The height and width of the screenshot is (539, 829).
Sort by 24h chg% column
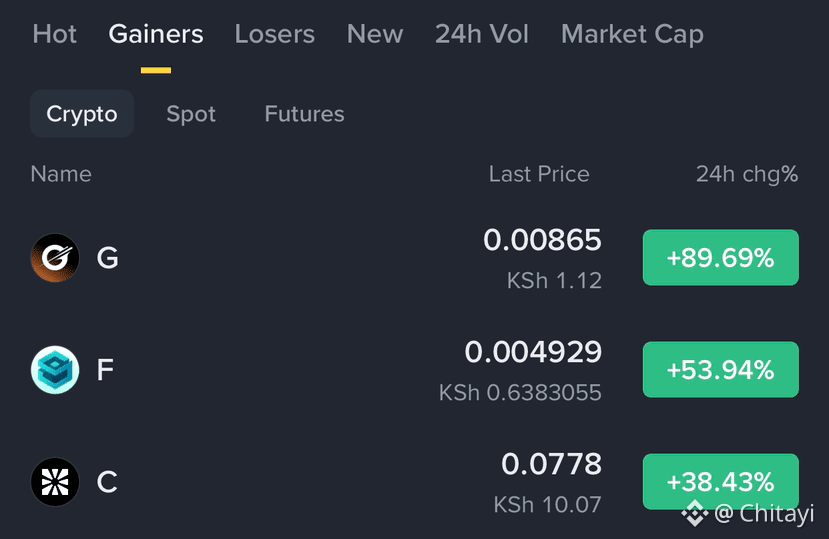click(x=747, y=174)
